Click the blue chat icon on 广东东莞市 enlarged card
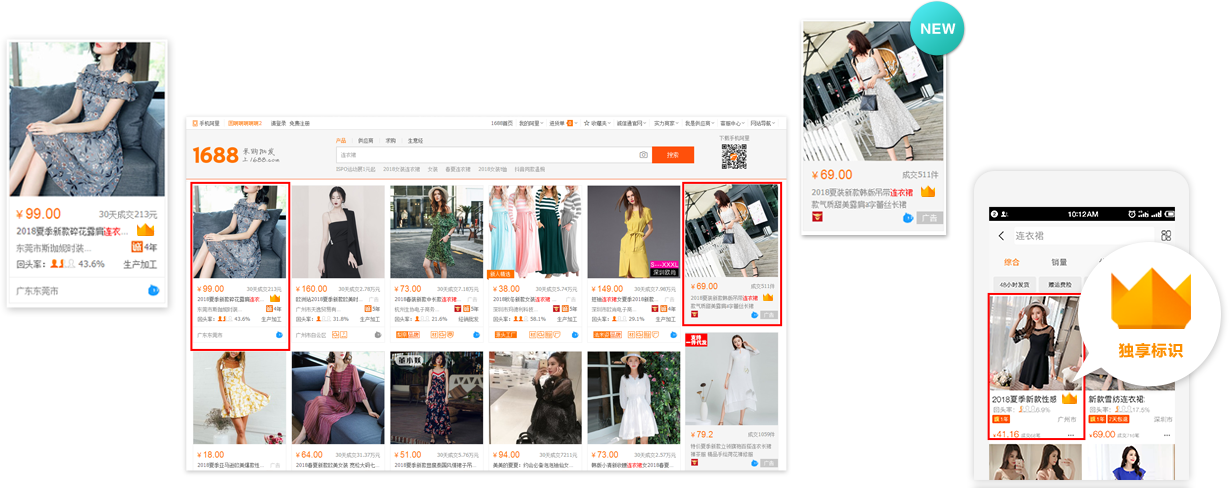The width and height of the screenshot is (1229, 488). tap(153, 291)
